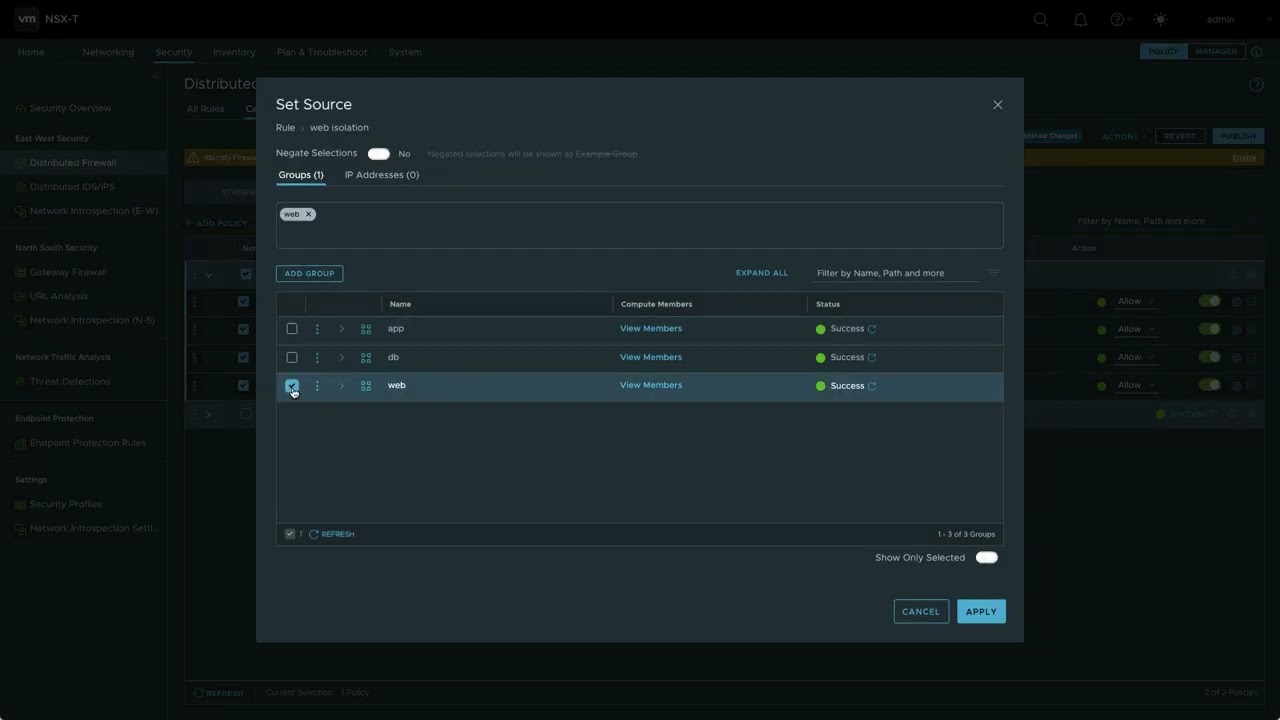Turn on Show Only Selected switch

point(986,558)
